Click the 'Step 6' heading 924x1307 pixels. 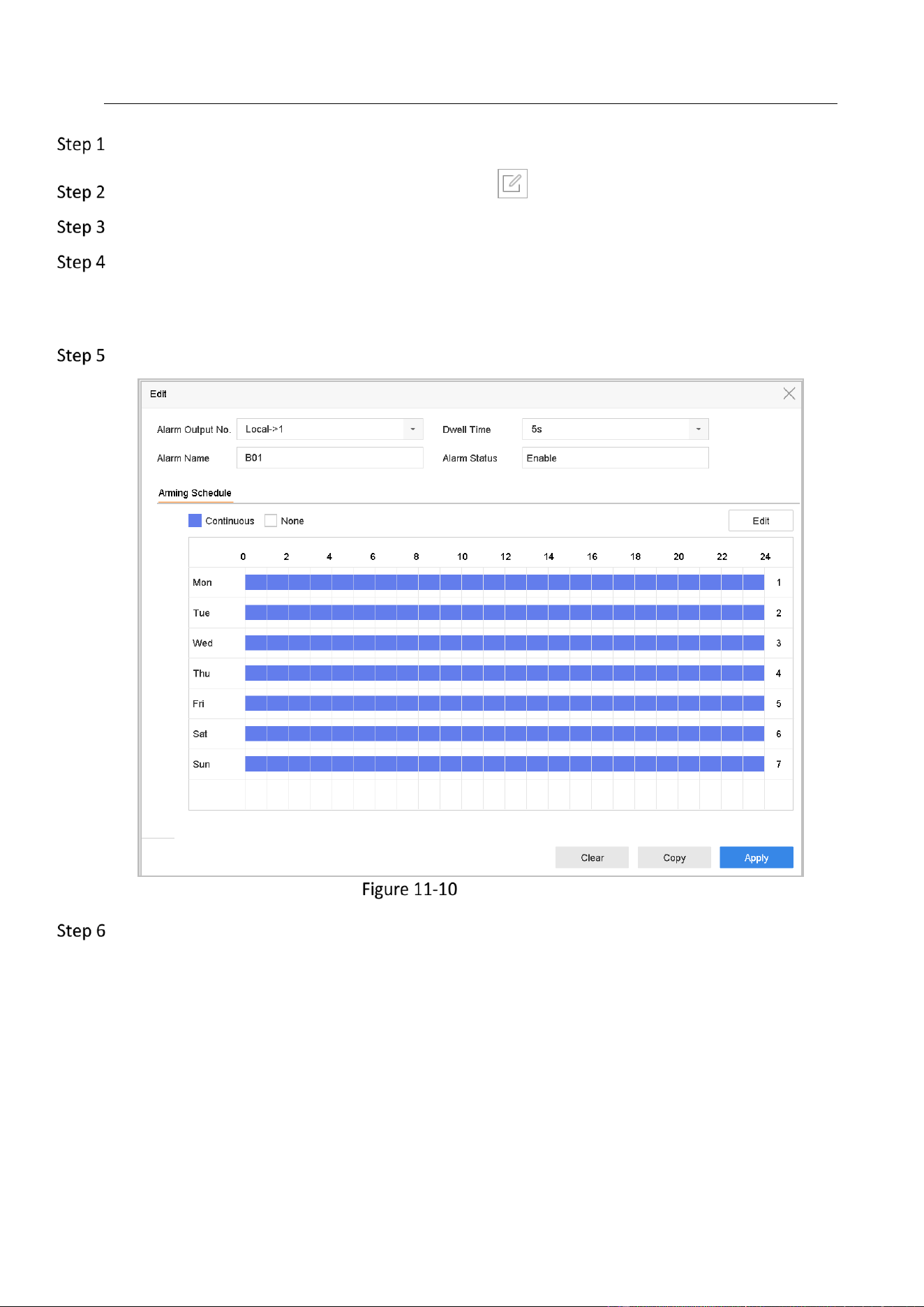[x=81, y=931]
